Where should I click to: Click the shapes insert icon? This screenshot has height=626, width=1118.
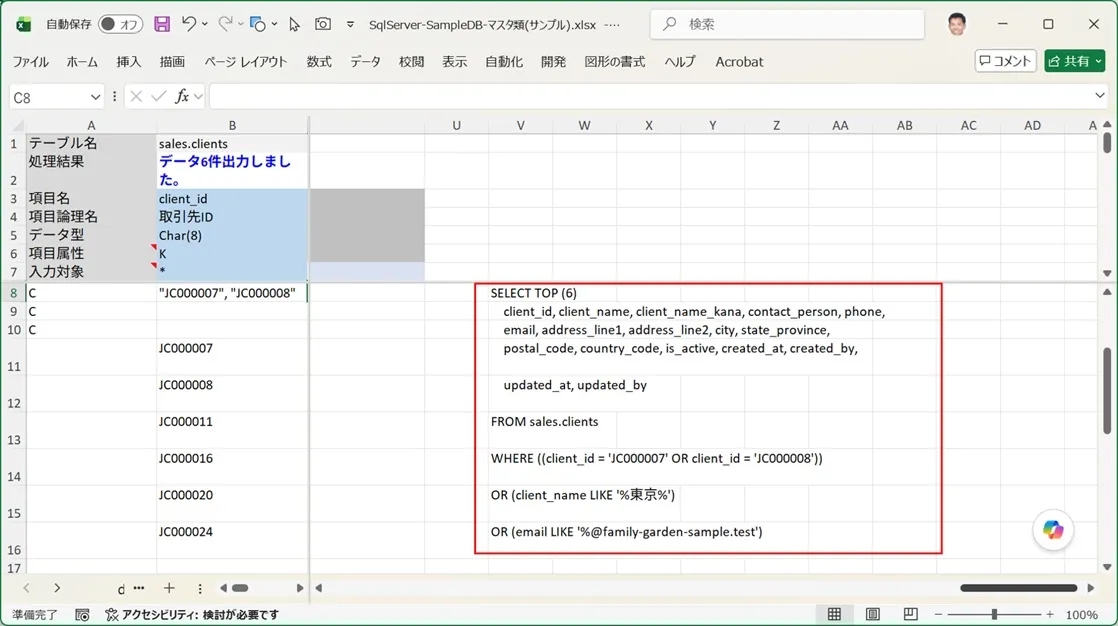[x=258, y=24]
